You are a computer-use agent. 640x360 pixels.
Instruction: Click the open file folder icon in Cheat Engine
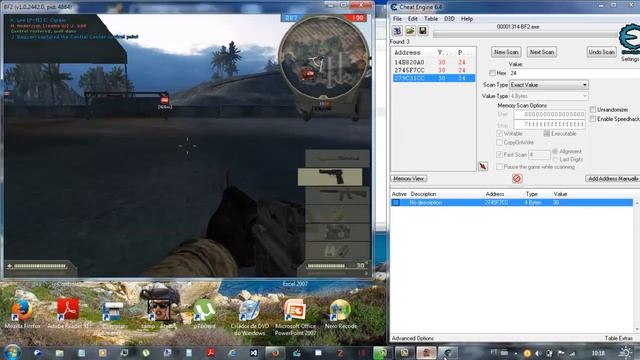tap(410, 31)
